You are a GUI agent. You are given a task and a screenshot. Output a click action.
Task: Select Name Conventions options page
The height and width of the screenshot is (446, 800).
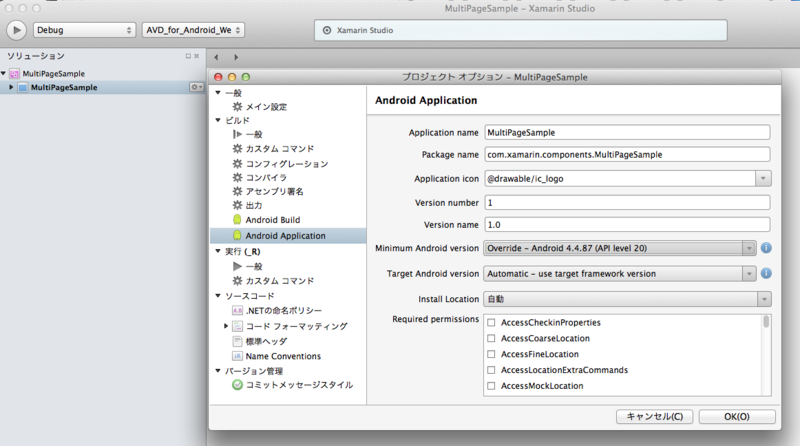pos(283,356)
